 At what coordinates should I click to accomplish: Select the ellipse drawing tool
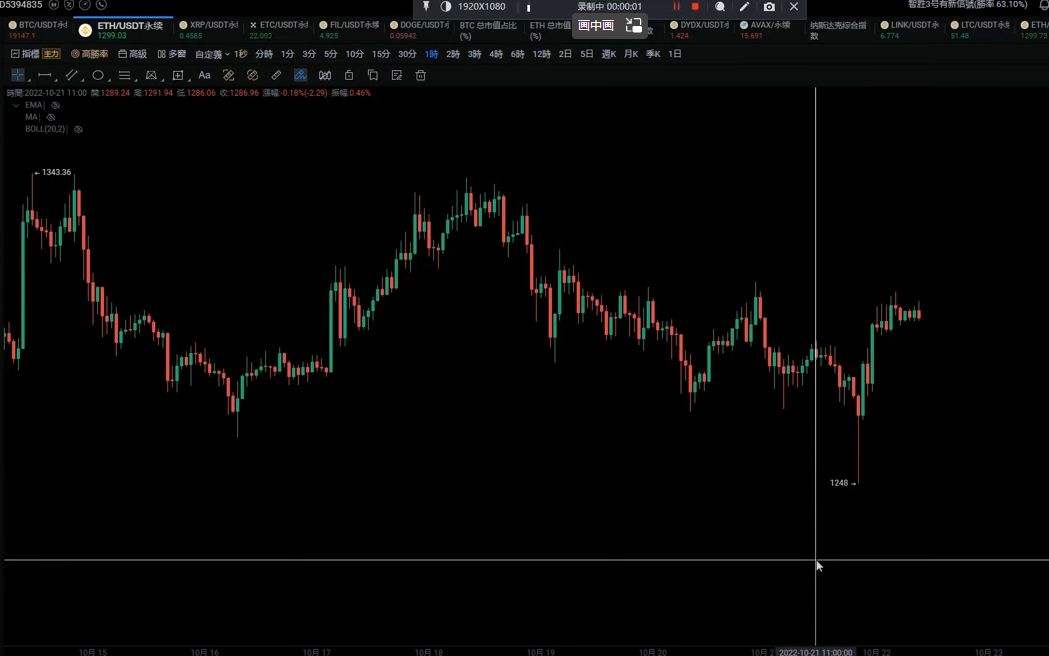click(x=98, y=75)
